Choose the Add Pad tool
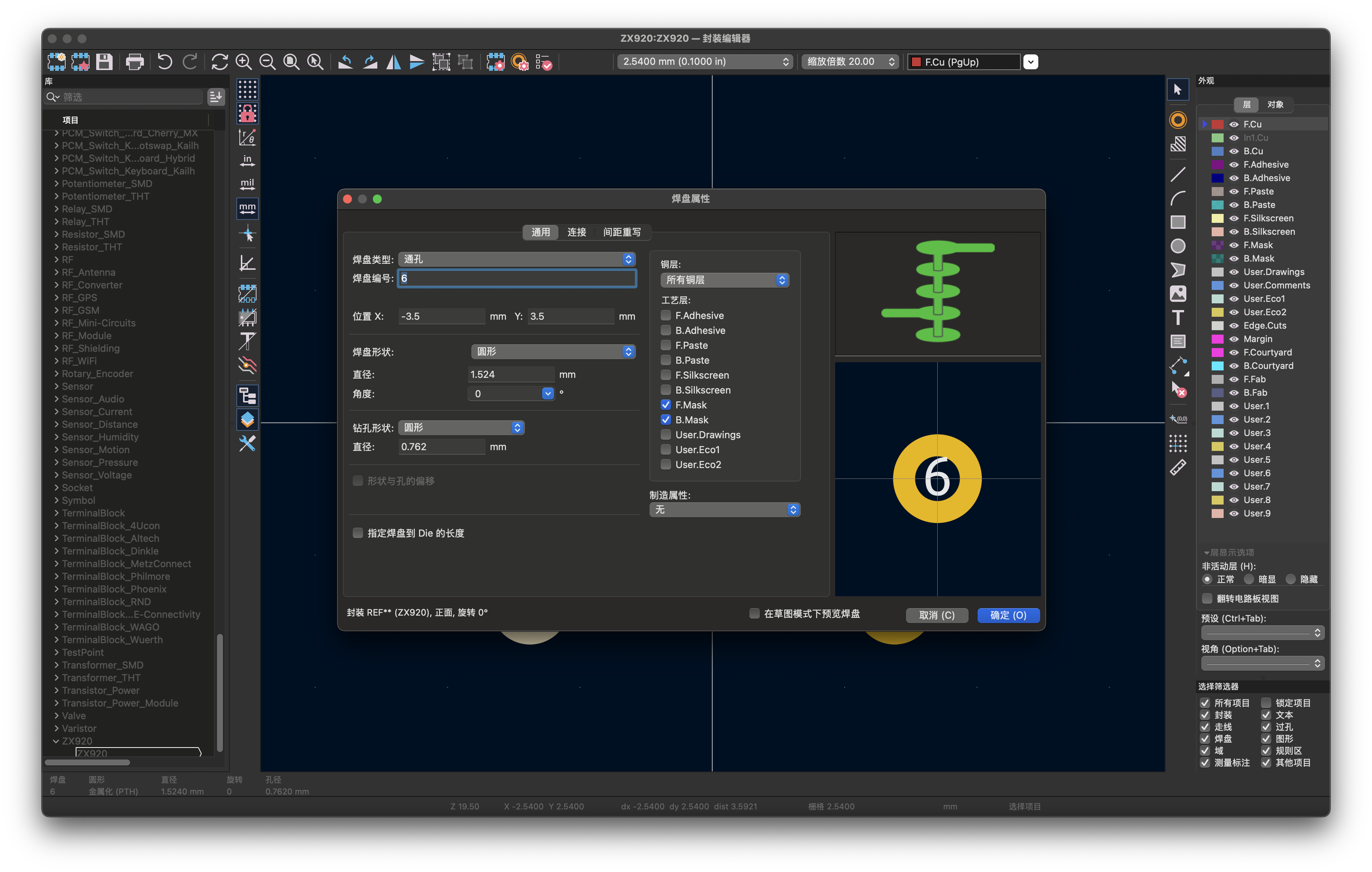 click(x=1178, y=120)
